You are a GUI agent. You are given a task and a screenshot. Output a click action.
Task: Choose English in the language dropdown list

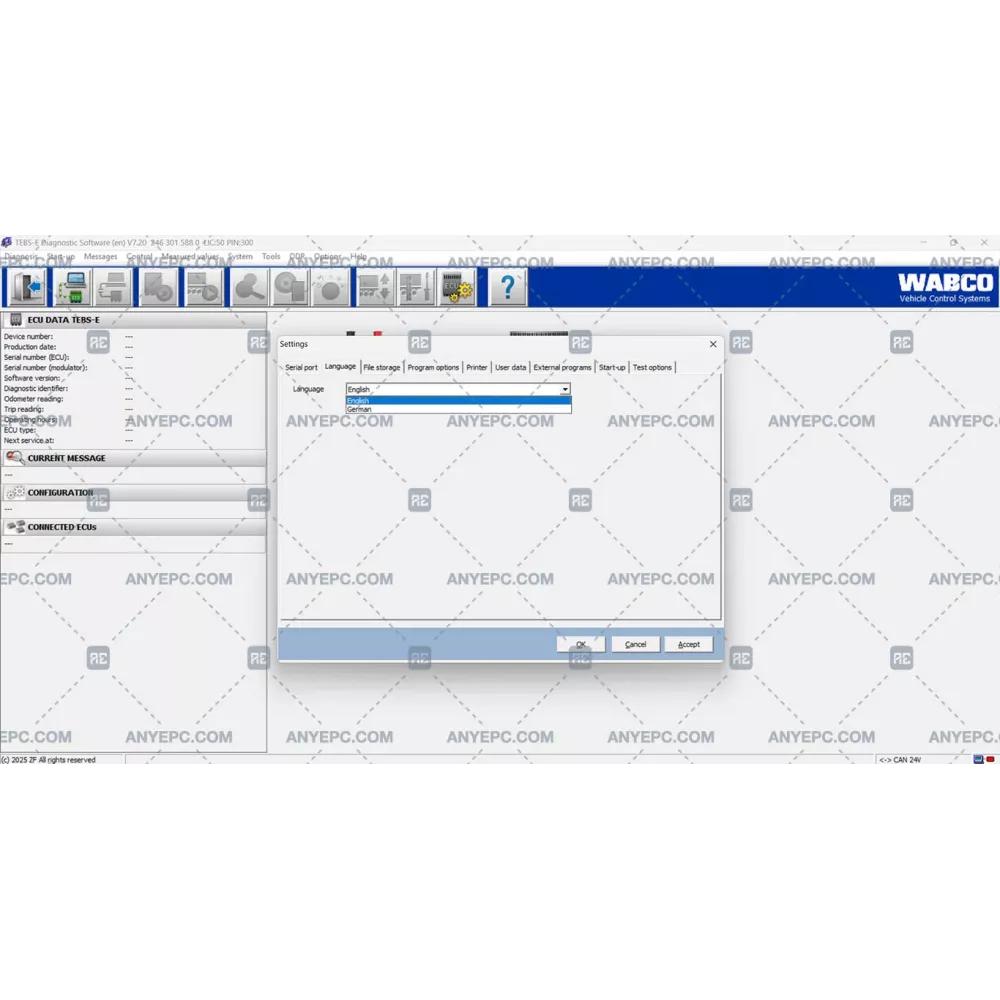click(x=359, y=401)
